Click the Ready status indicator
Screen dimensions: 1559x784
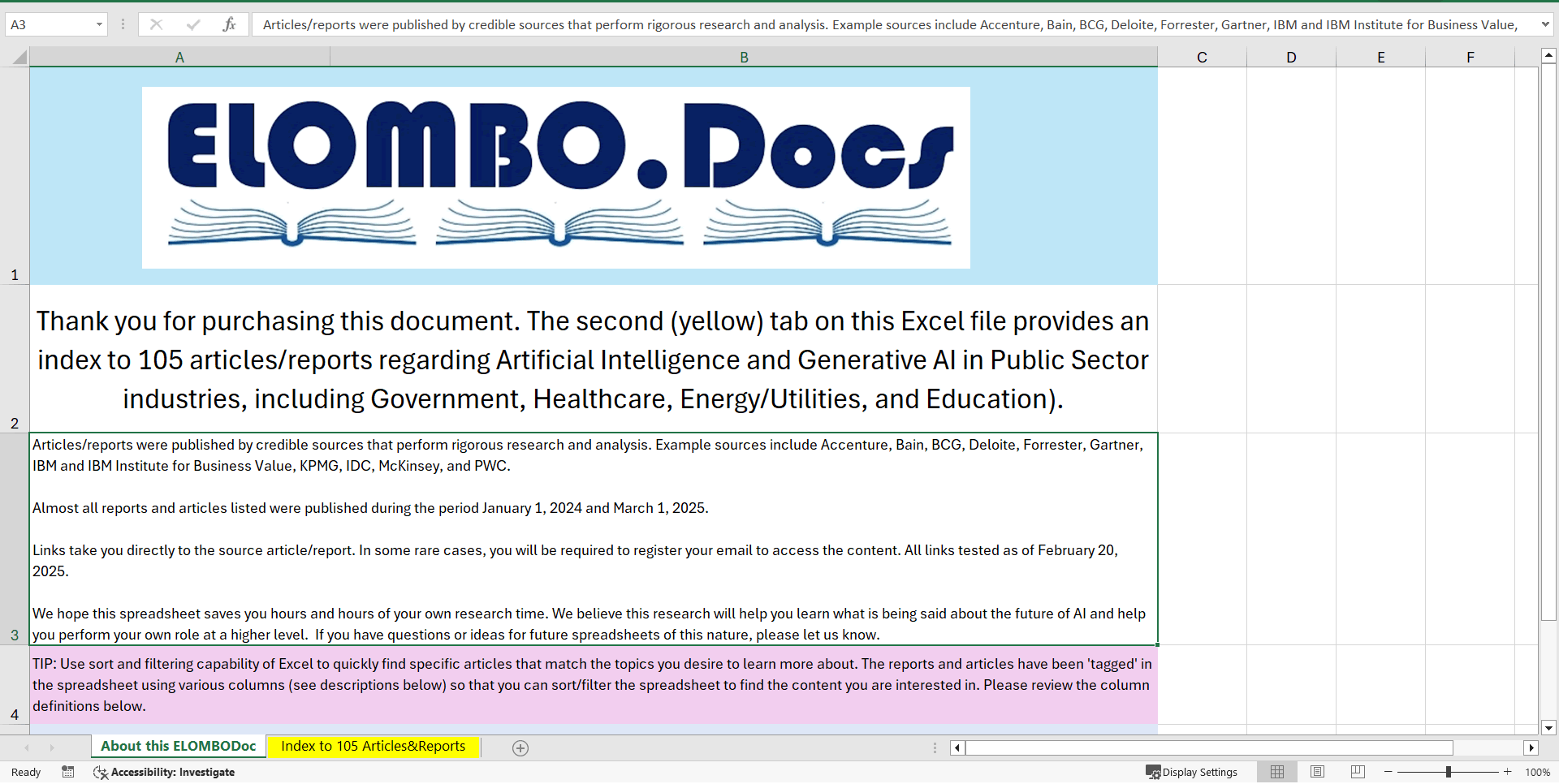tap(26, 773)
